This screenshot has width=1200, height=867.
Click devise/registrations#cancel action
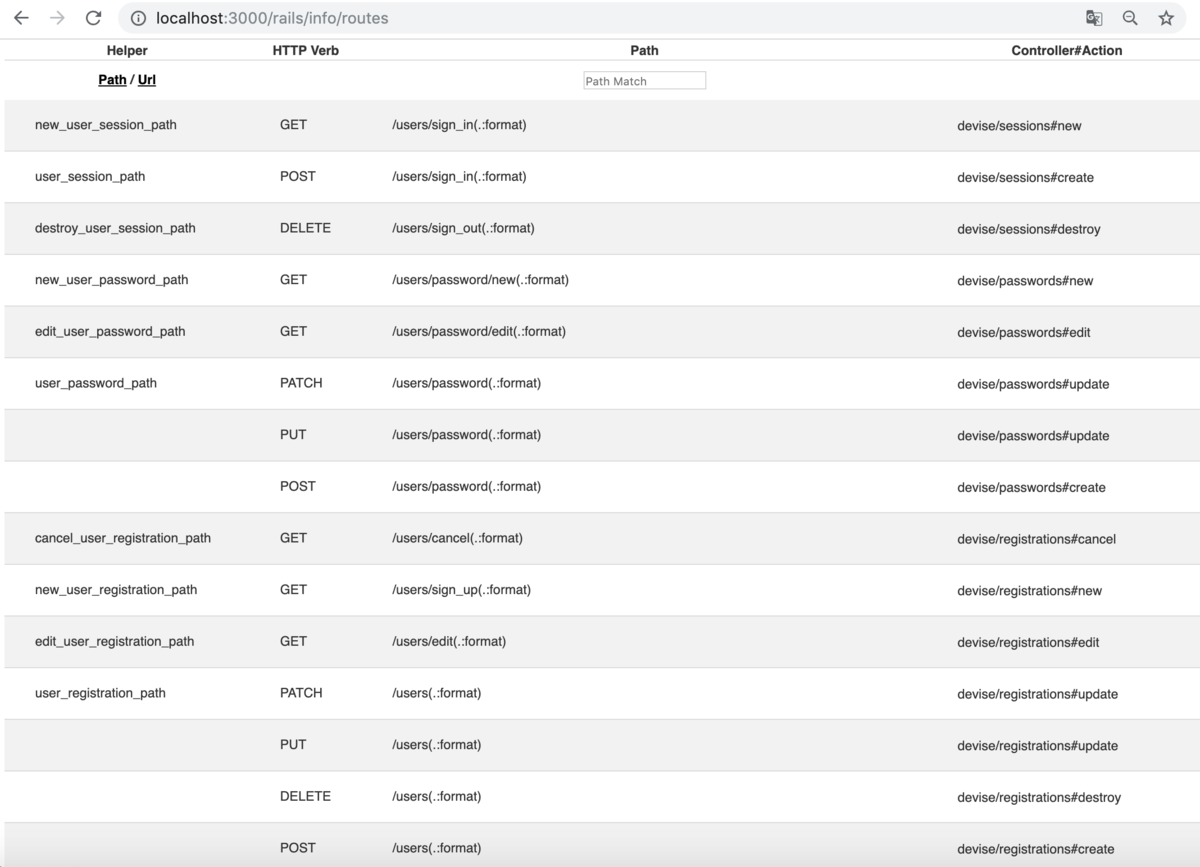click(1036, 539)
